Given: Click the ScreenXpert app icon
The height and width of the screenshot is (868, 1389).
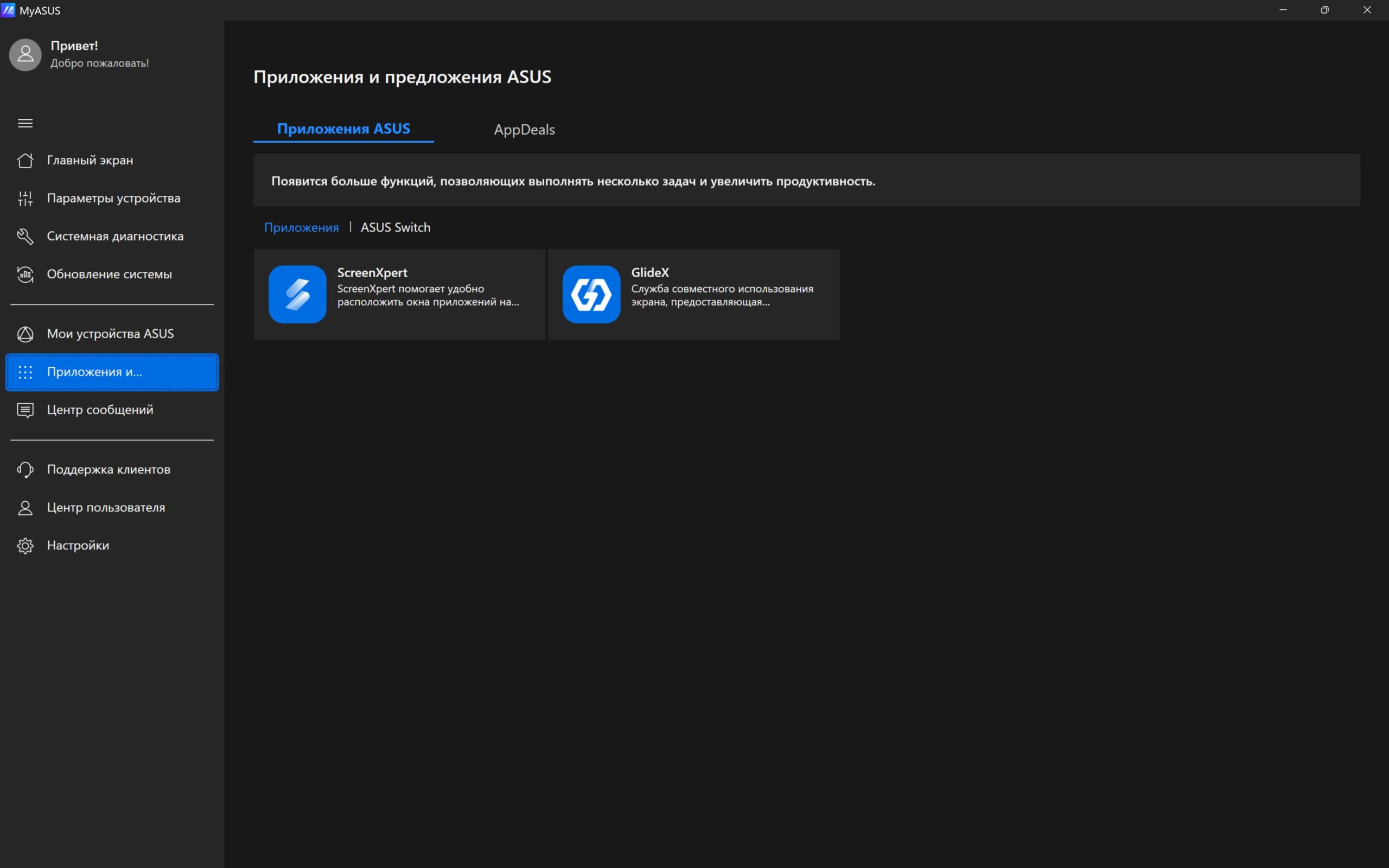Looking at the screenshot, I should (x=297, y=294).
